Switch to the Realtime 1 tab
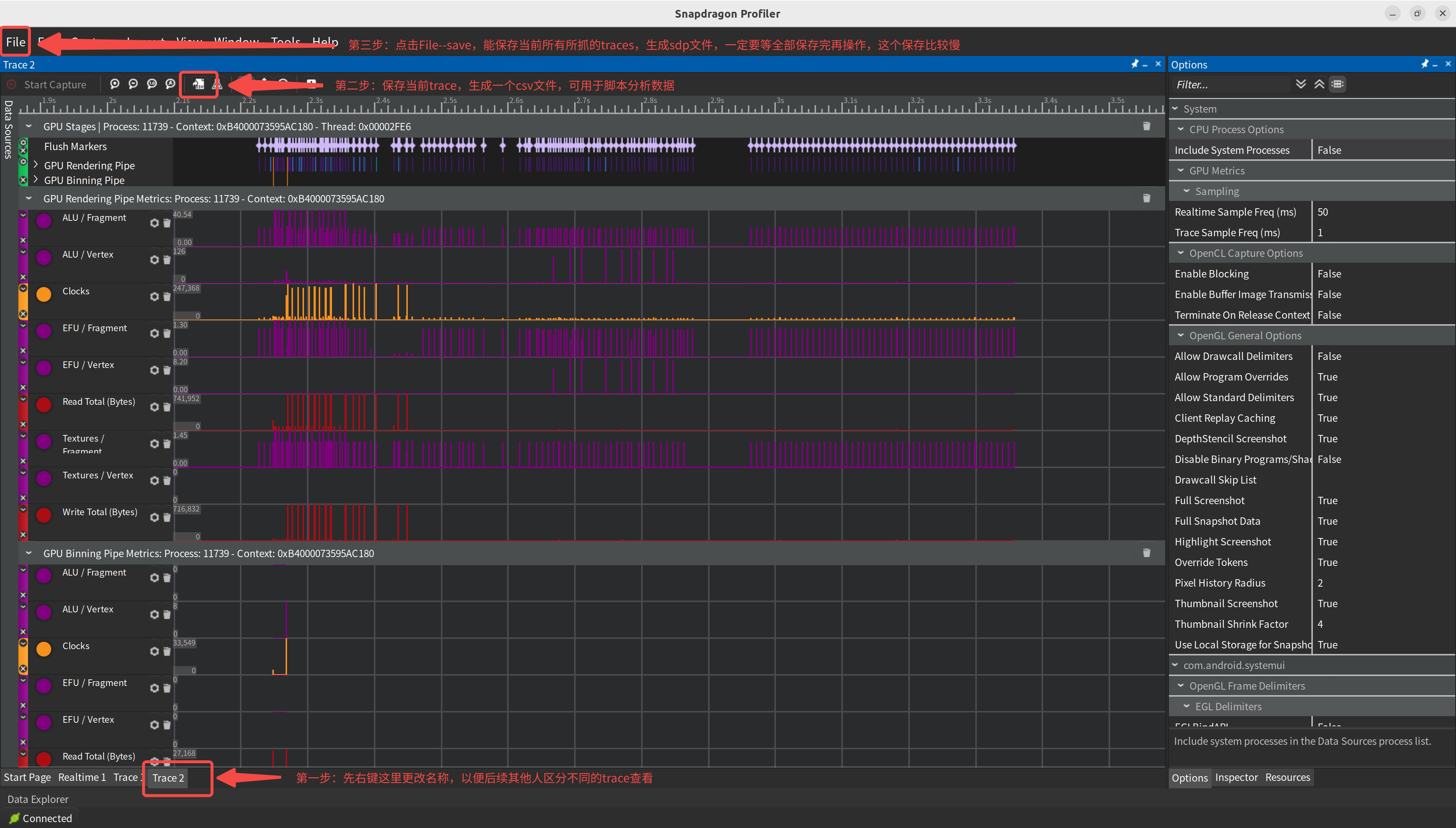 pyautogui.click(x=82, y=777)
